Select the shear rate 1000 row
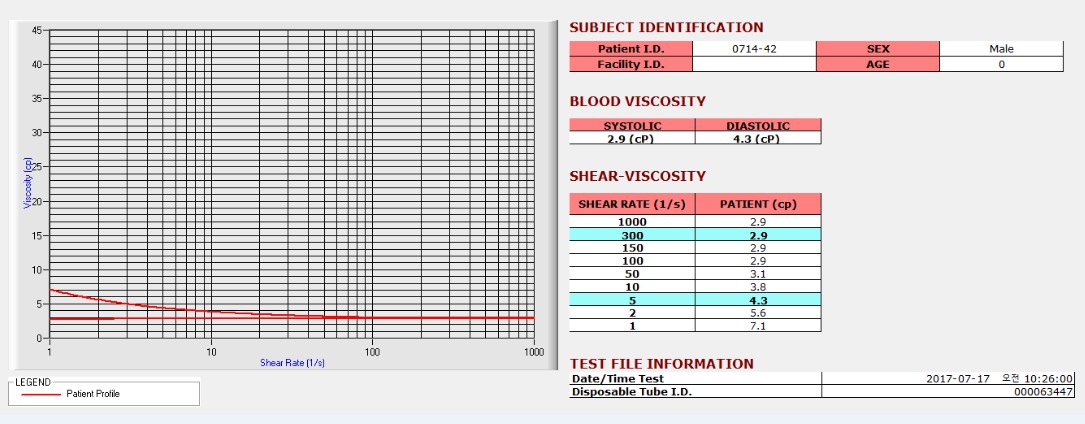Screen dimensions: 1085x424 coord(695,222)
